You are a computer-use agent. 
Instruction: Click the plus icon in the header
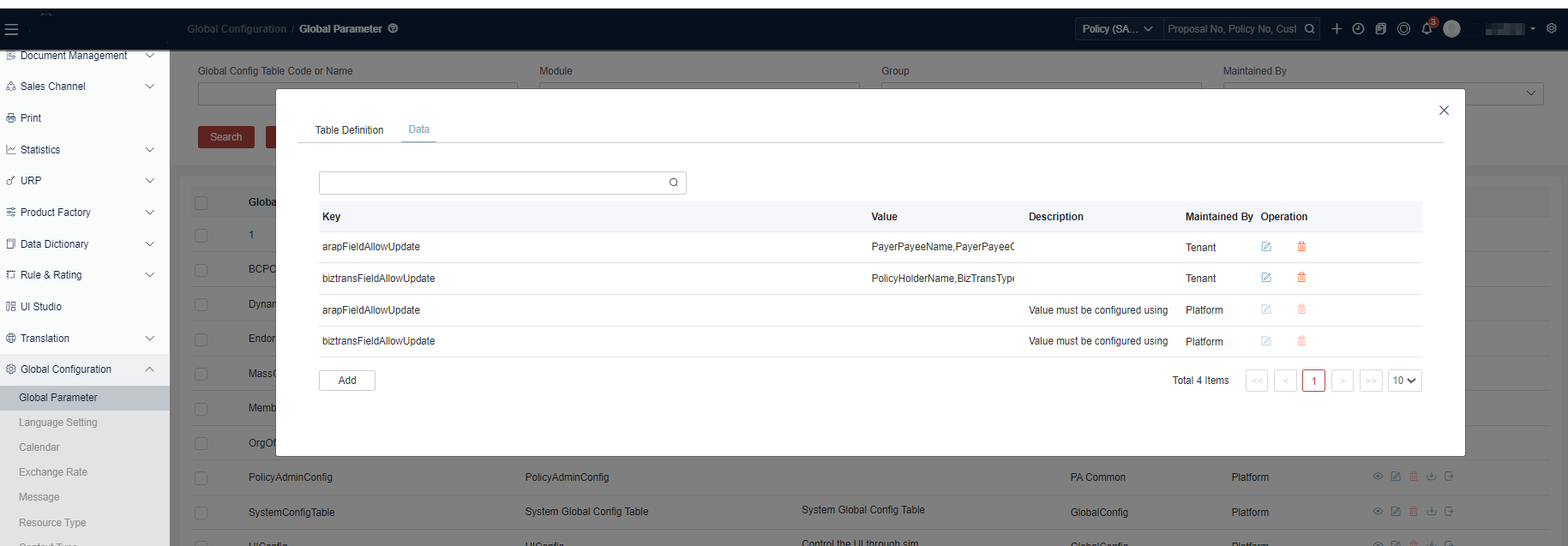pyautogui.click(x=1337, y=29)
